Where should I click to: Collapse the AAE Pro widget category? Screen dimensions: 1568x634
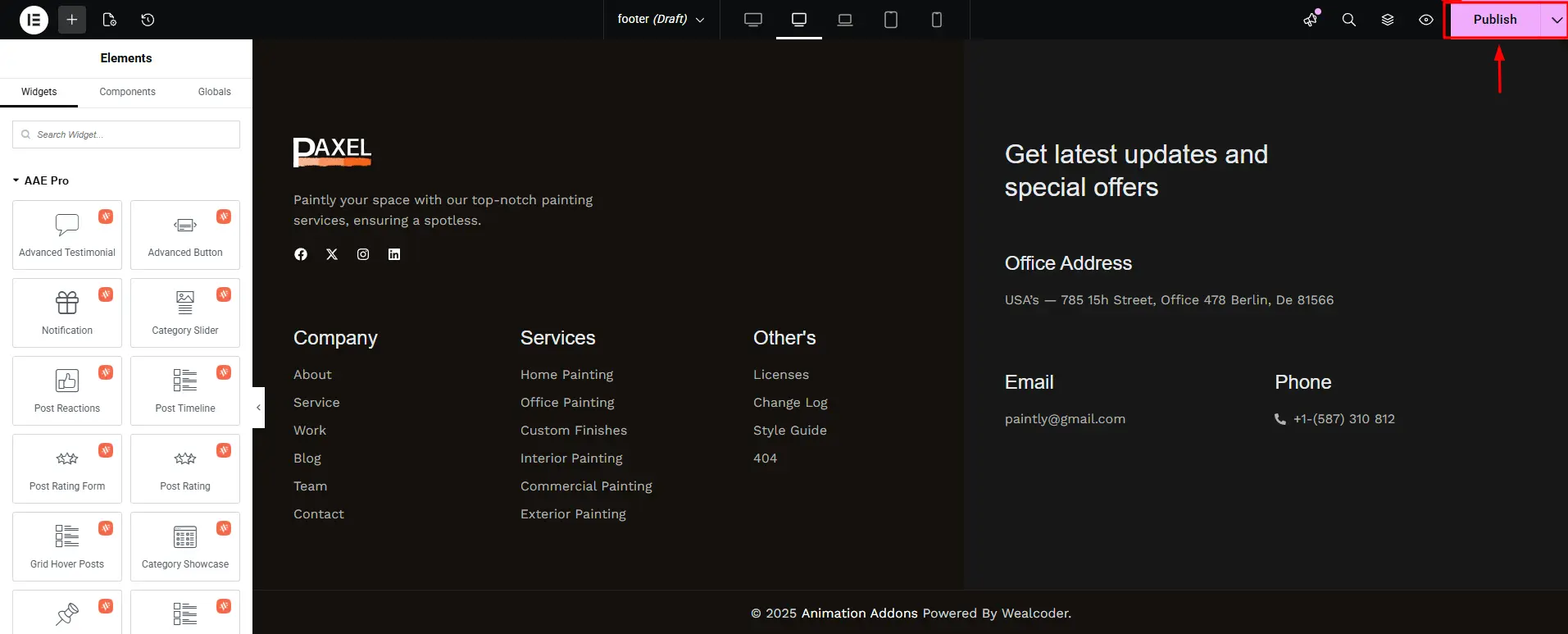(41, 180)
